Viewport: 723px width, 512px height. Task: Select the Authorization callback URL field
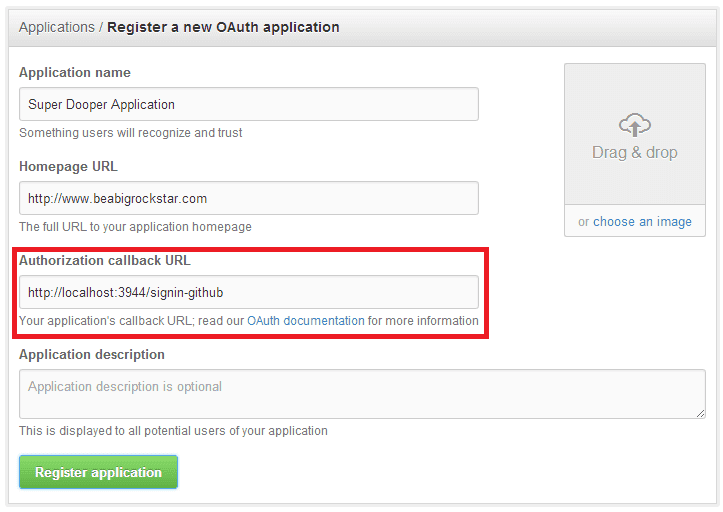248,292
